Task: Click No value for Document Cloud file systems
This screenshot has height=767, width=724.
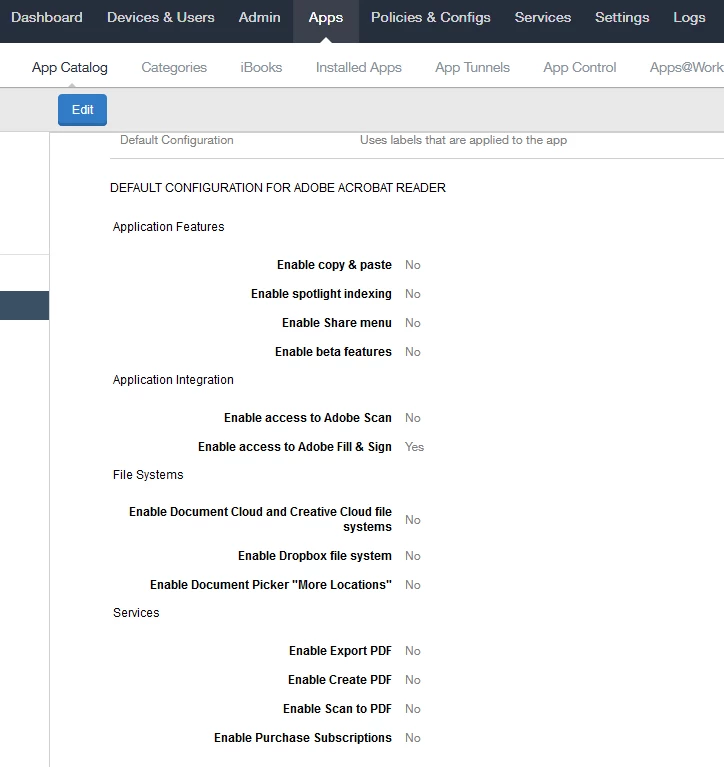Action: point(412,519)
